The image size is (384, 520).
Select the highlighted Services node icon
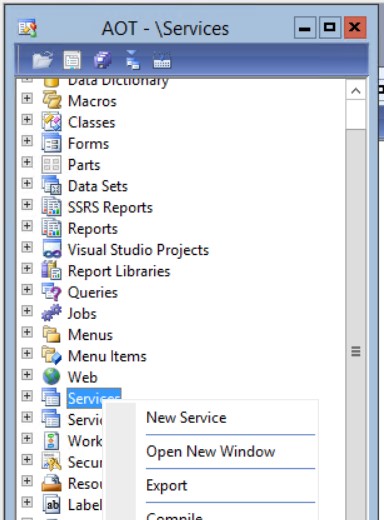tap(51, 398)
